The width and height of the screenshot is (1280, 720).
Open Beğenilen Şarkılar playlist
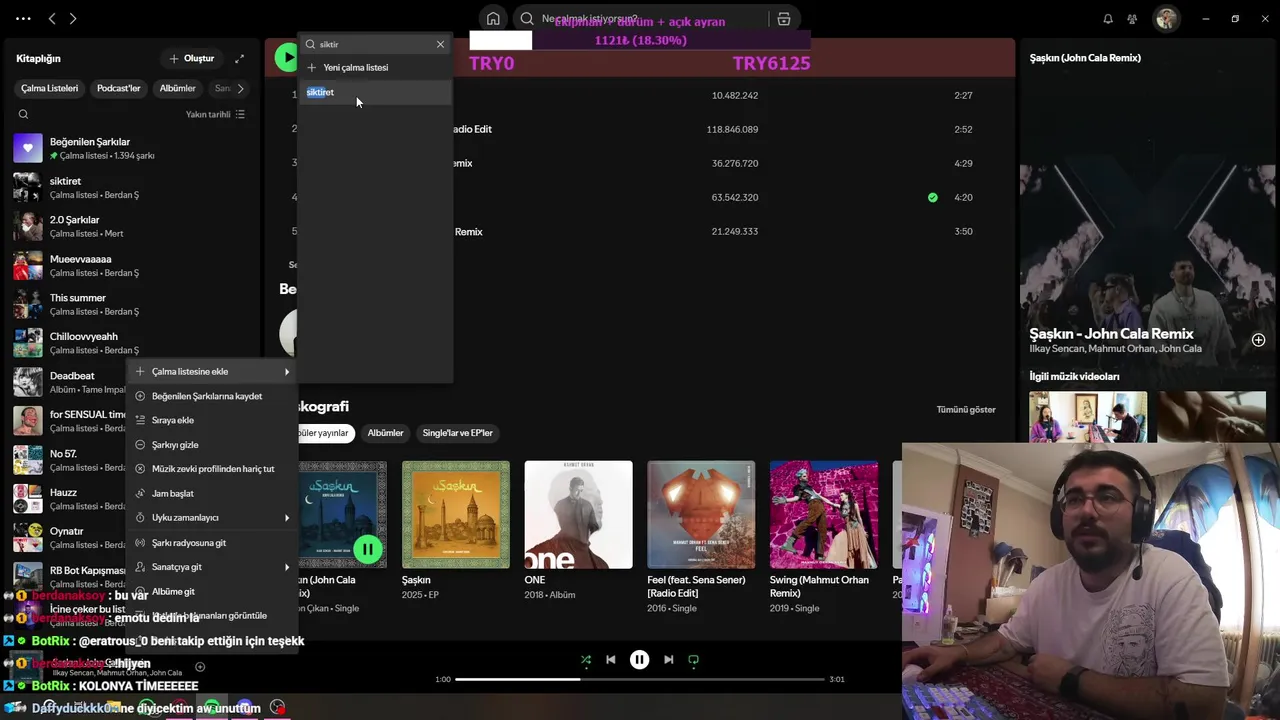pyautogui.click(x=130, y=148)
